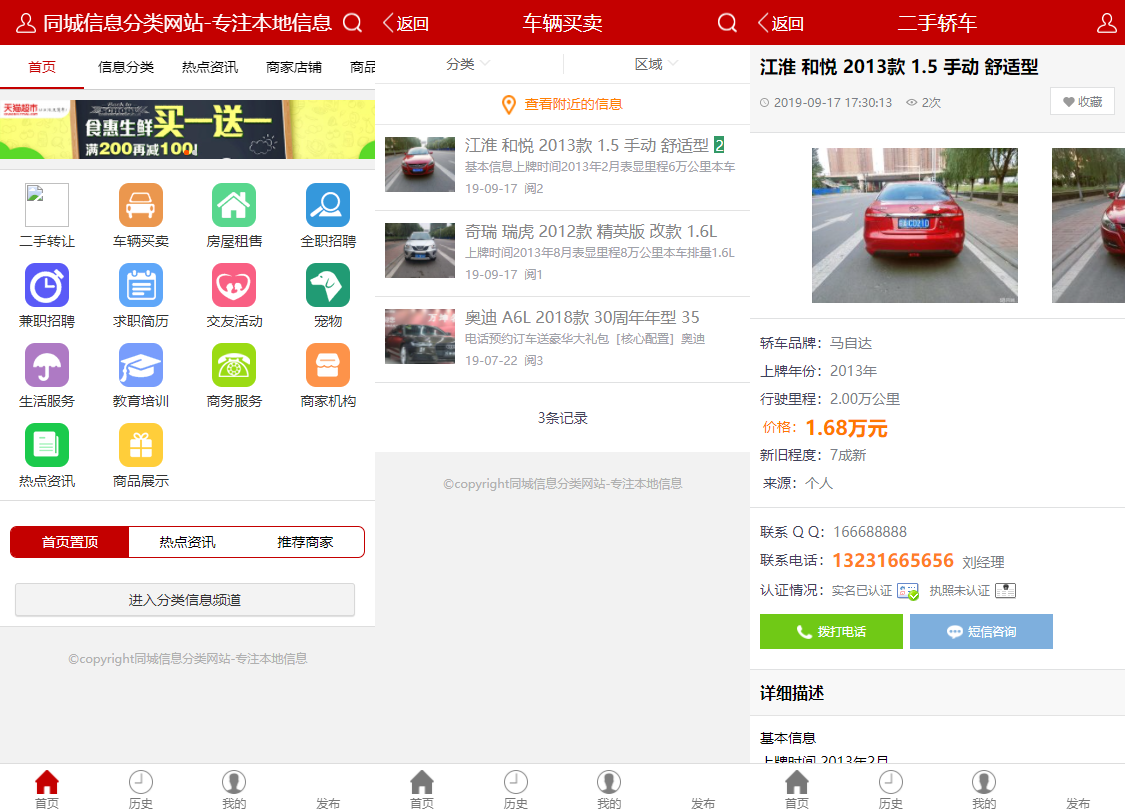This screenshot has height=812, width=1125.
Task: Switch to the 商家店铺 top tab
Action: [293, 67]
